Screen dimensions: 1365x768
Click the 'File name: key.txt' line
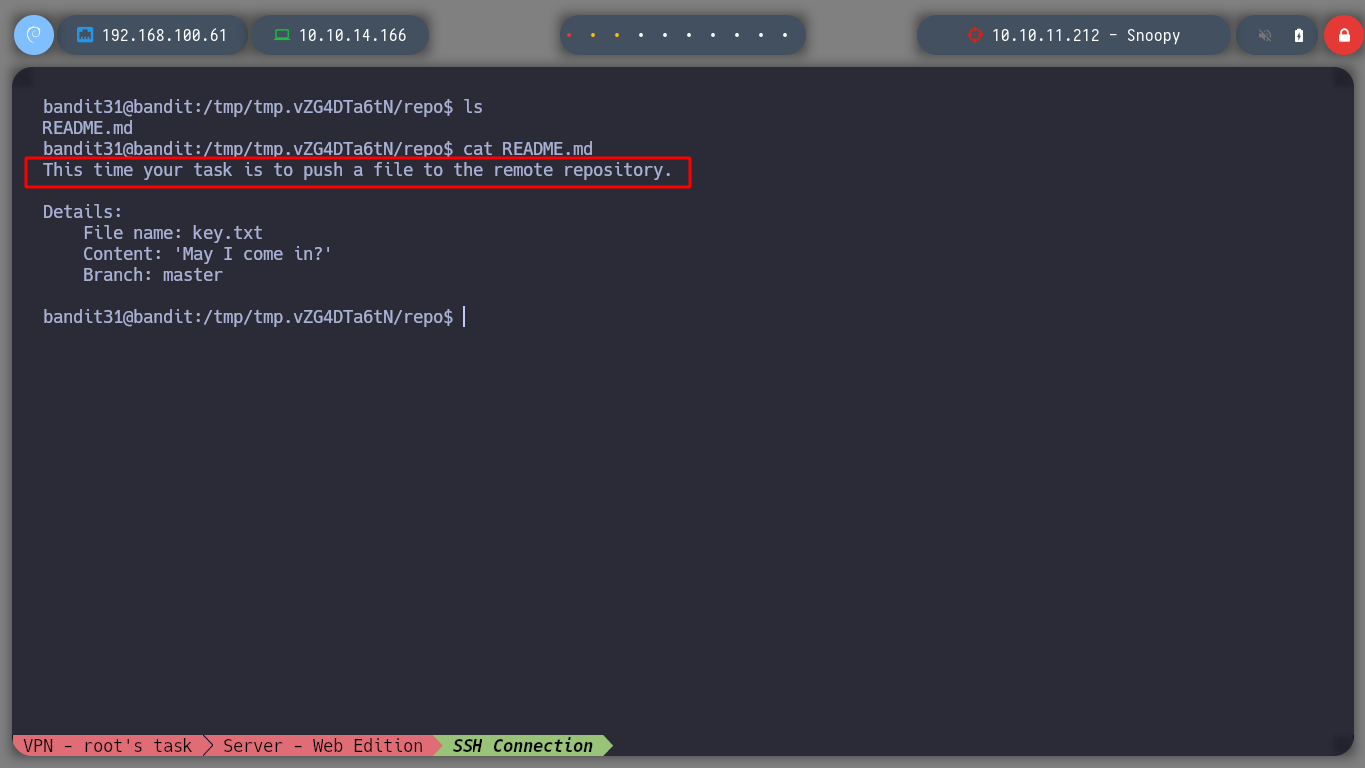(173, 233)
